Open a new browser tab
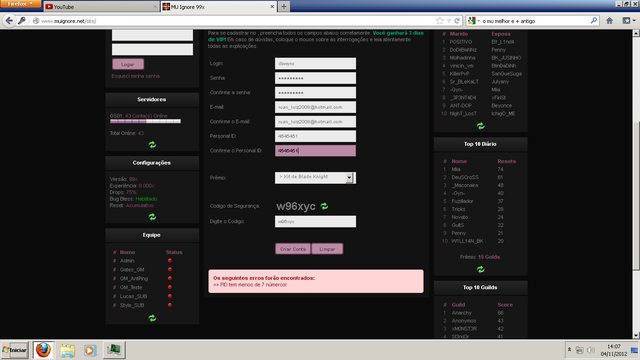Viewport: 640px width, 360px height. click(x=284, y=7)
